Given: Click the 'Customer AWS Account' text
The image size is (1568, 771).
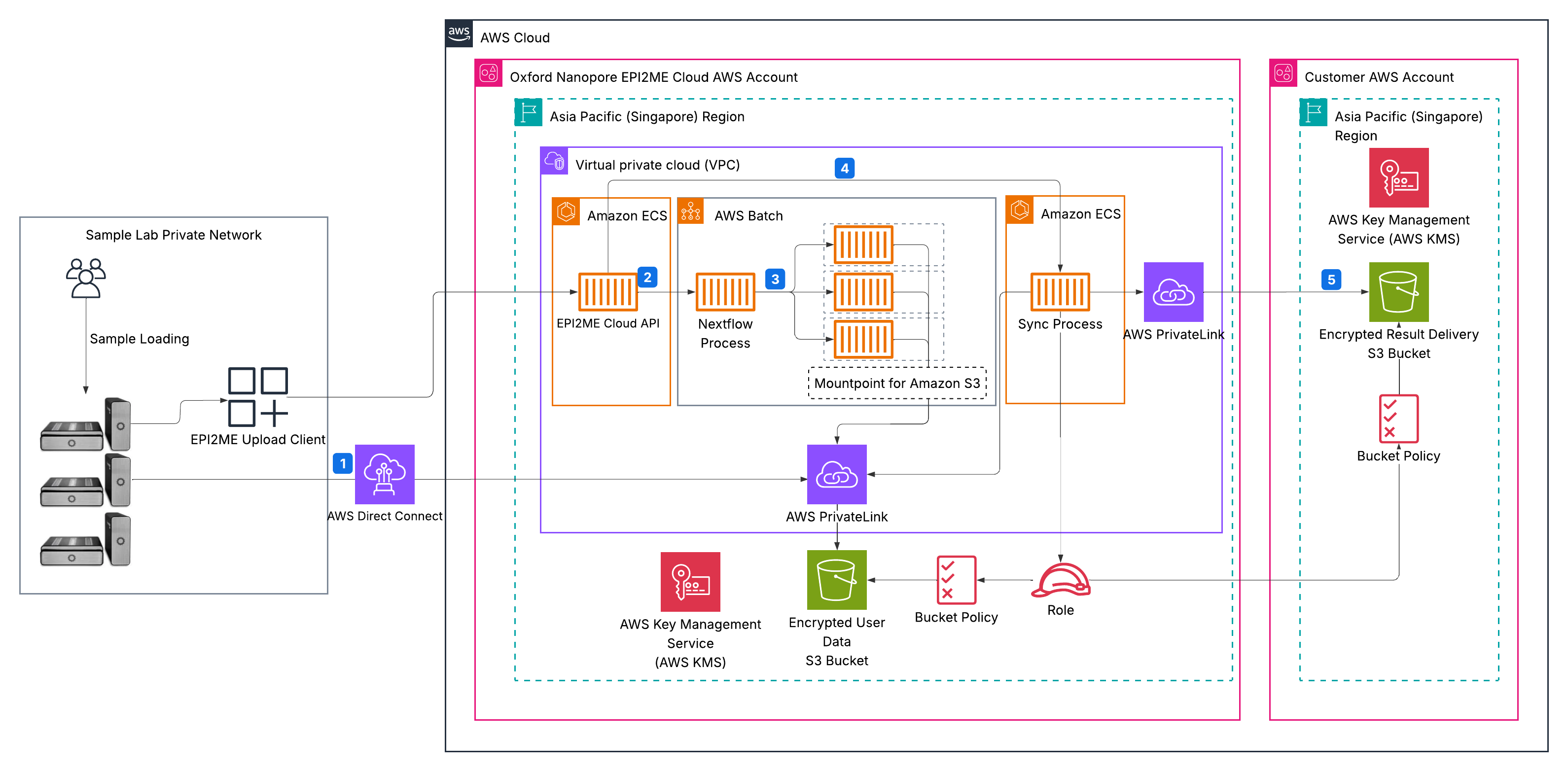Looking at the screenshot, I should pos(1379,77).
